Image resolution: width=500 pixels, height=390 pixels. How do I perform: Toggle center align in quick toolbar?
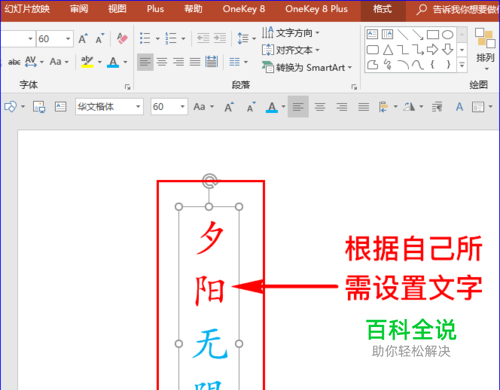click(x=320, y=107)
